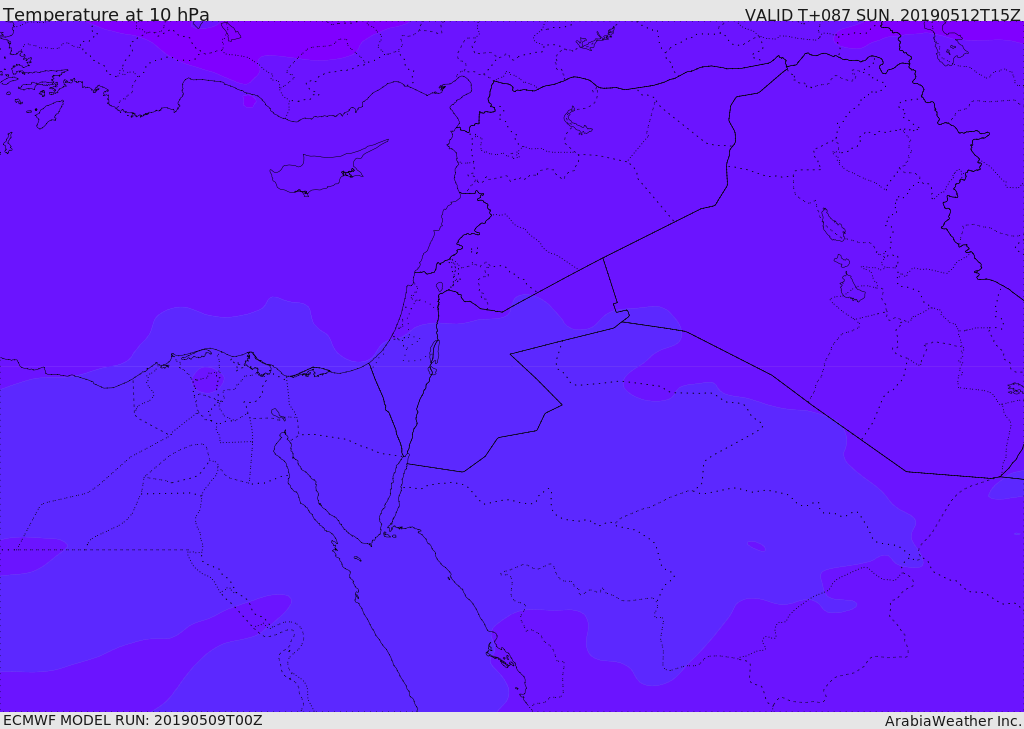Viewport: 1024px width, 729px height.
Task: Click the 'ArabiaWeather Inc' credit text
Action: pyautogui.click(x=952, y=721)
